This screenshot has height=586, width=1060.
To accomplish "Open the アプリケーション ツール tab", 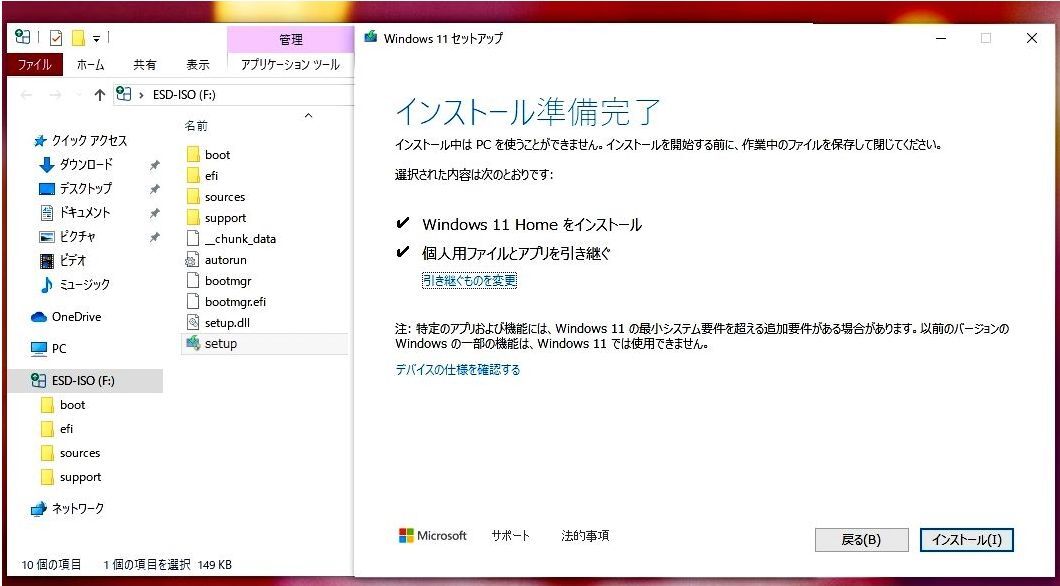I will point(290,65).
